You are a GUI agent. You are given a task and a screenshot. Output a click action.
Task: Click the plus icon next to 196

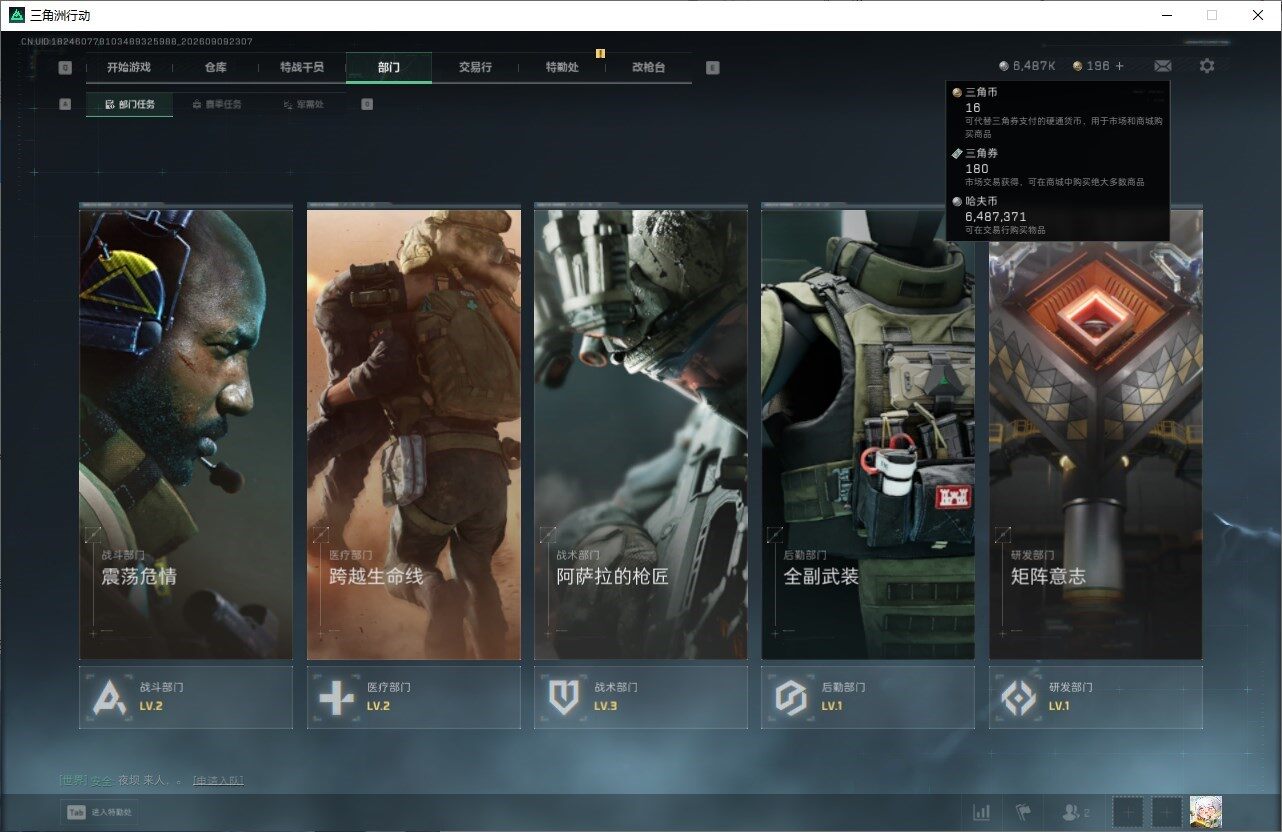pyautogui.click(x=1120, y=66)
